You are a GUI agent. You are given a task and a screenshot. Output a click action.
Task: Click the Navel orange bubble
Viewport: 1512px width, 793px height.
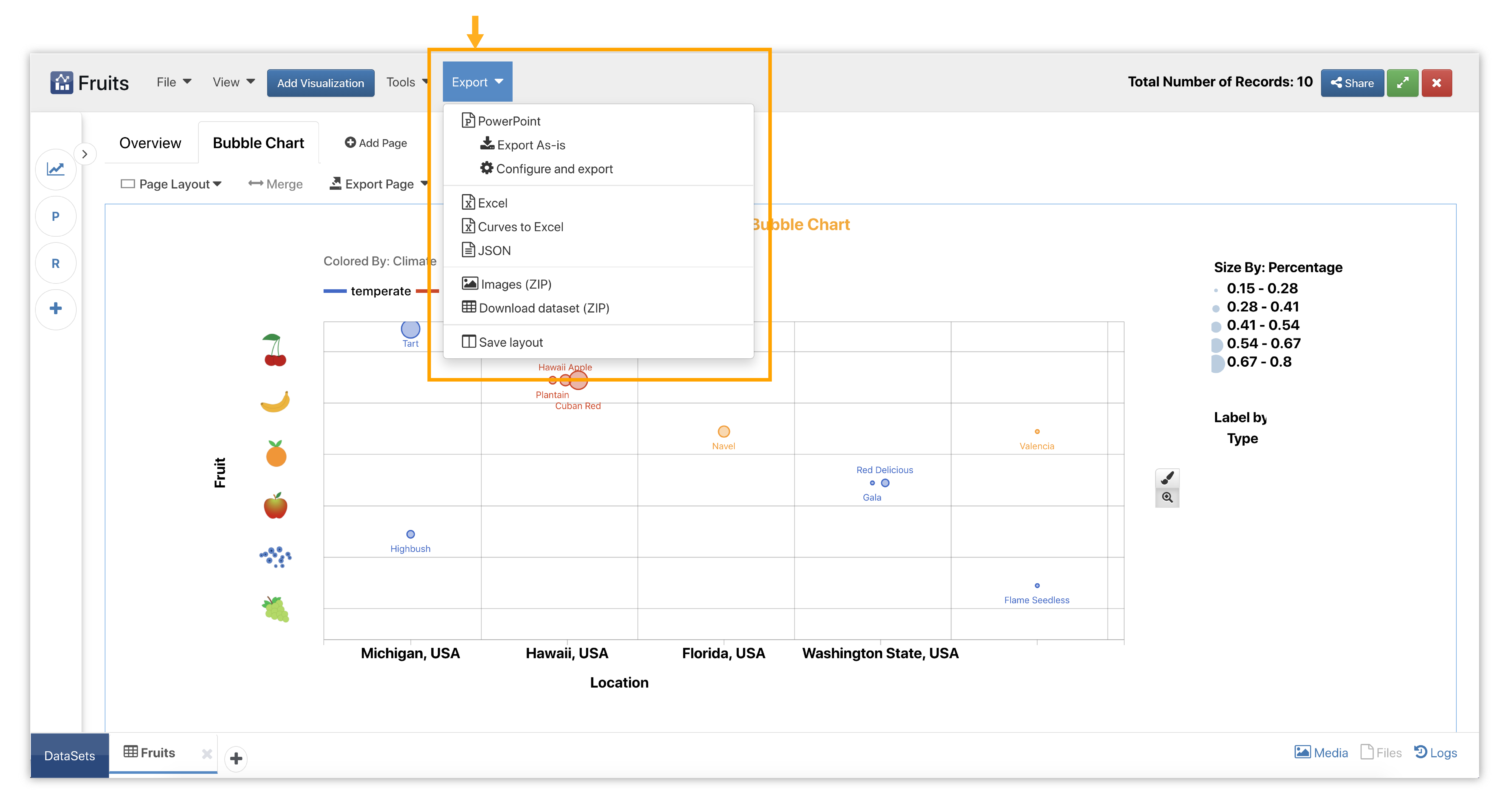click(724, 432)
